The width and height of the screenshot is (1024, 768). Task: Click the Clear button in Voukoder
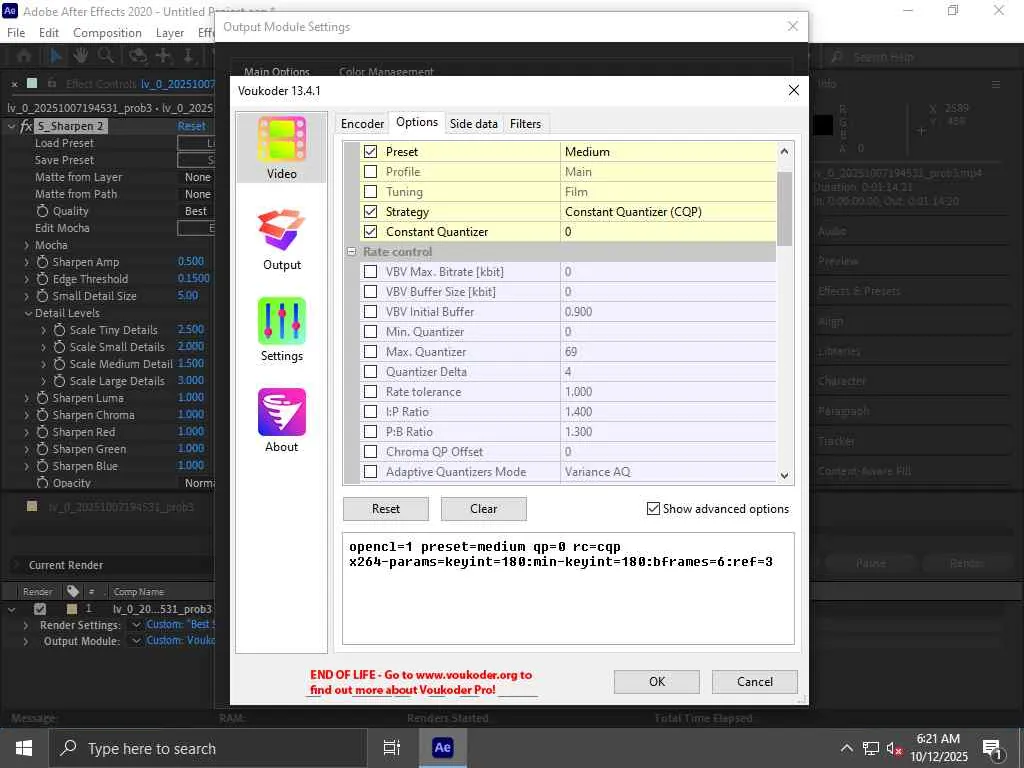click(484, 509)
